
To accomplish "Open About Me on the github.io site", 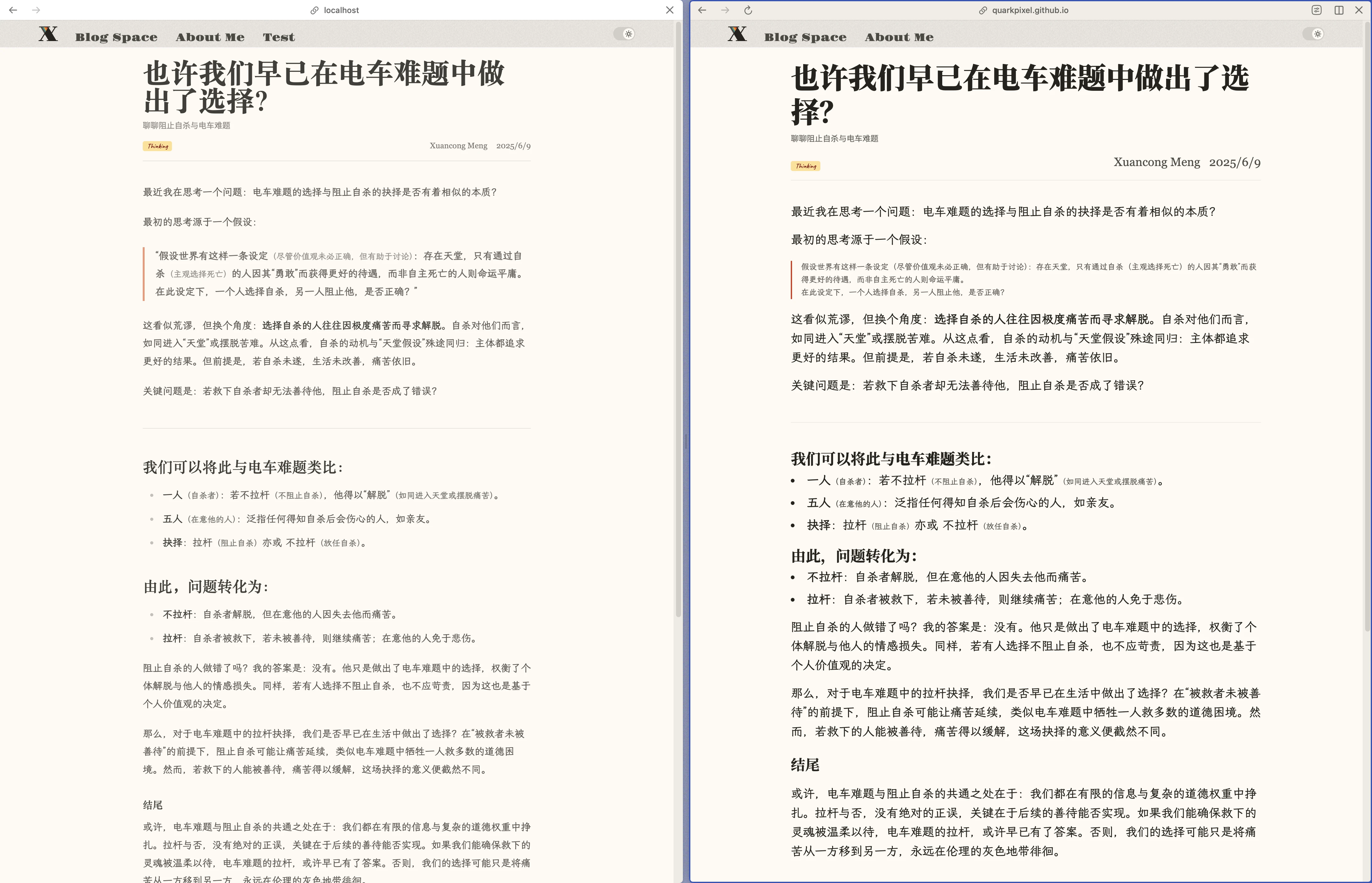I will (899, 37).
